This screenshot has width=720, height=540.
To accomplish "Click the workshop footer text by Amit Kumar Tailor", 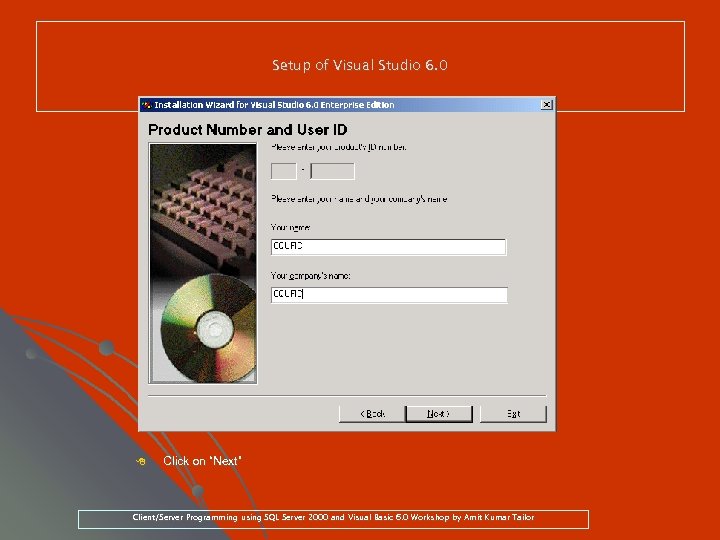I will pos(333,517).
